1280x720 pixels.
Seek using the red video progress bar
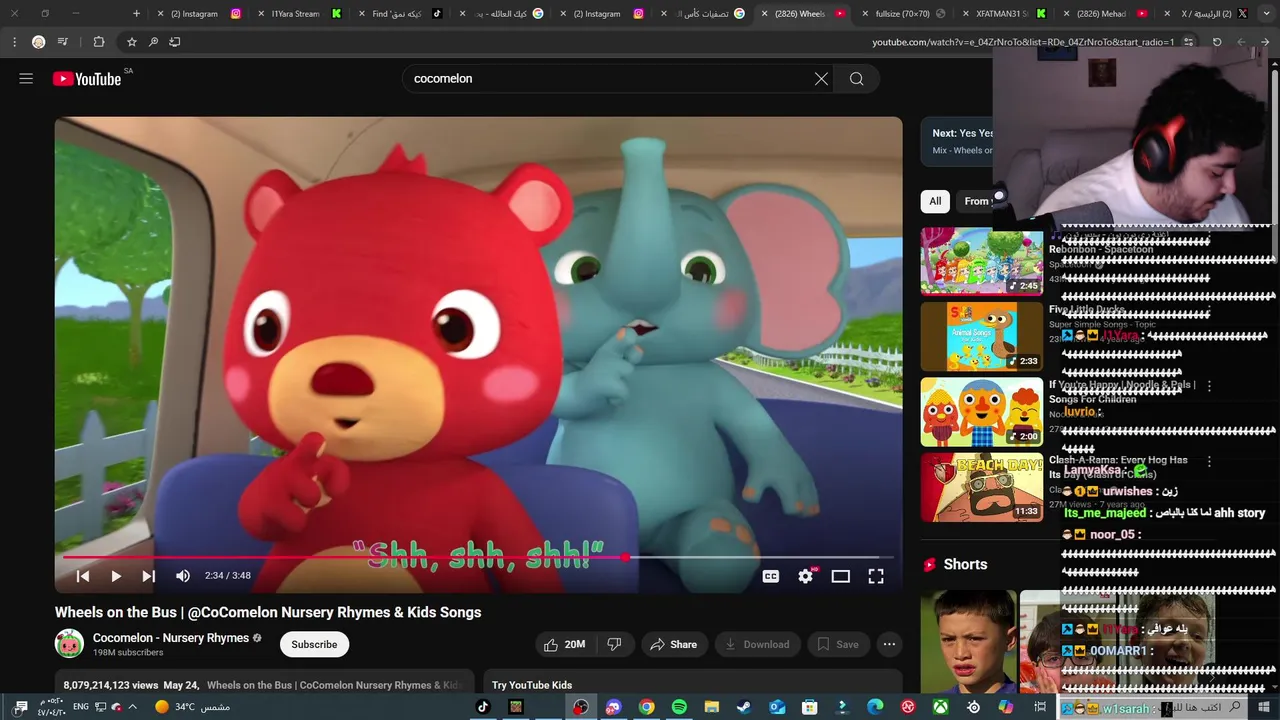[478, 557]
